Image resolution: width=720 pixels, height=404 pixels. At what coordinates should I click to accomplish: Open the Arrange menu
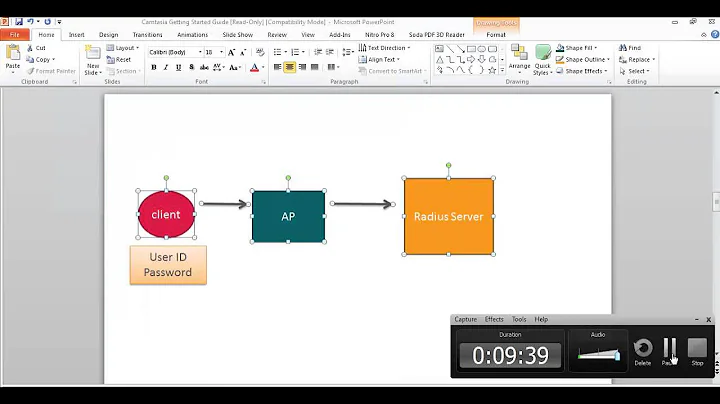coord(520,59)
